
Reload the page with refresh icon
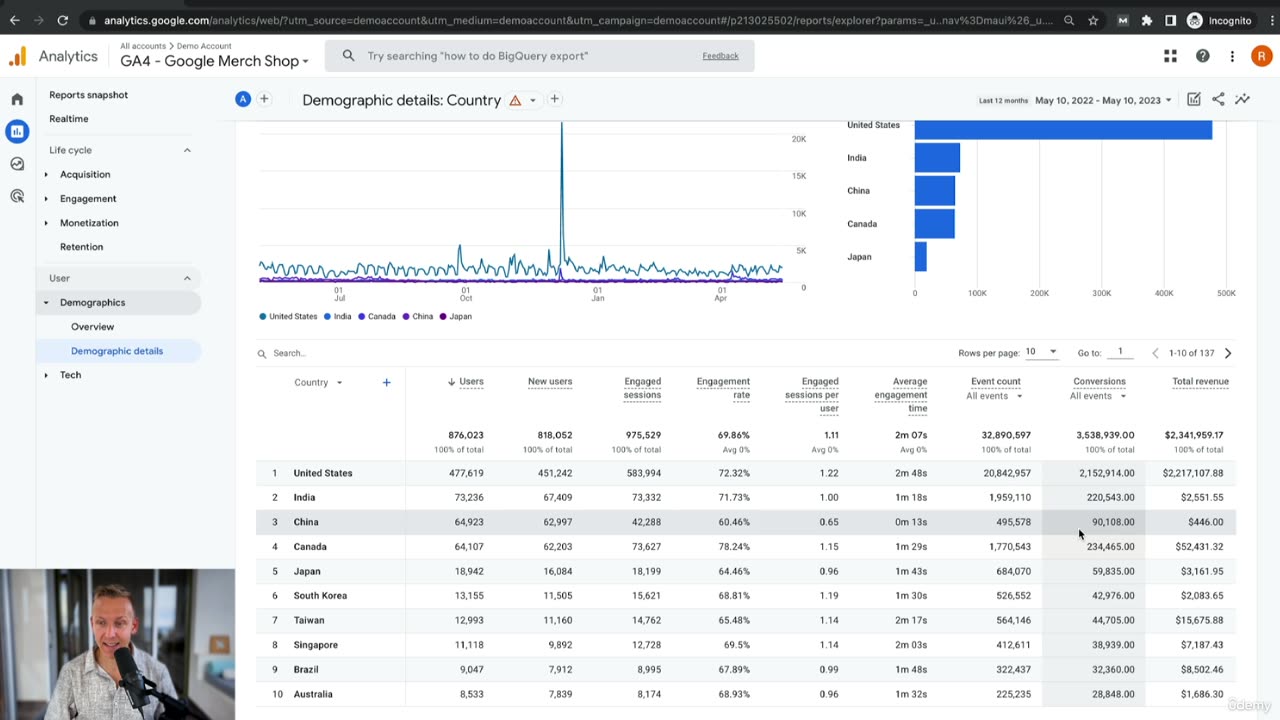[63, 20]
